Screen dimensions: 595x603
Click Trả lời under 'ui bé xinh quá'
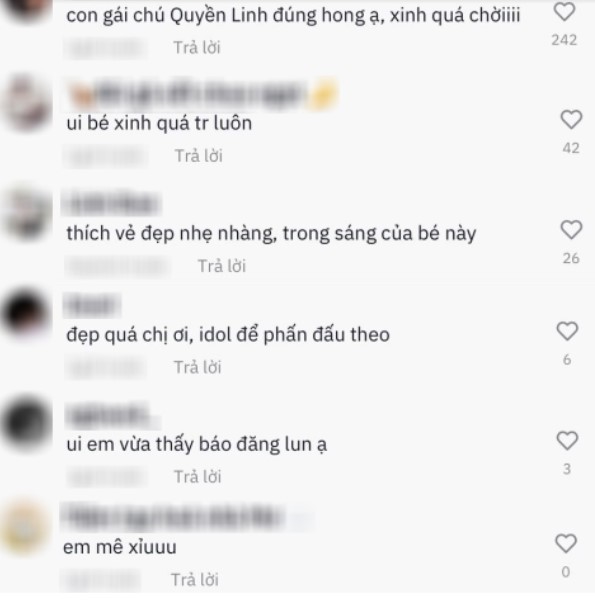[x=198, y=156]
